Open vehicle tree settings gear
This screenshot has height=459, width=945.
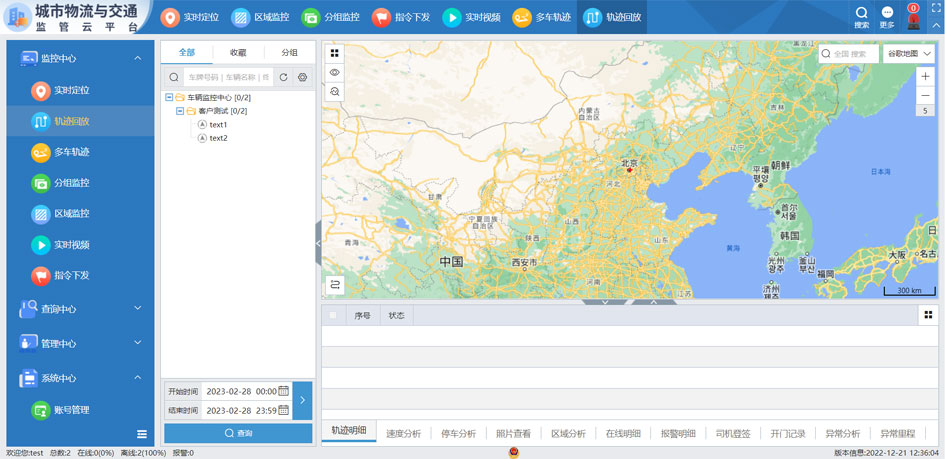click(303, 77)
